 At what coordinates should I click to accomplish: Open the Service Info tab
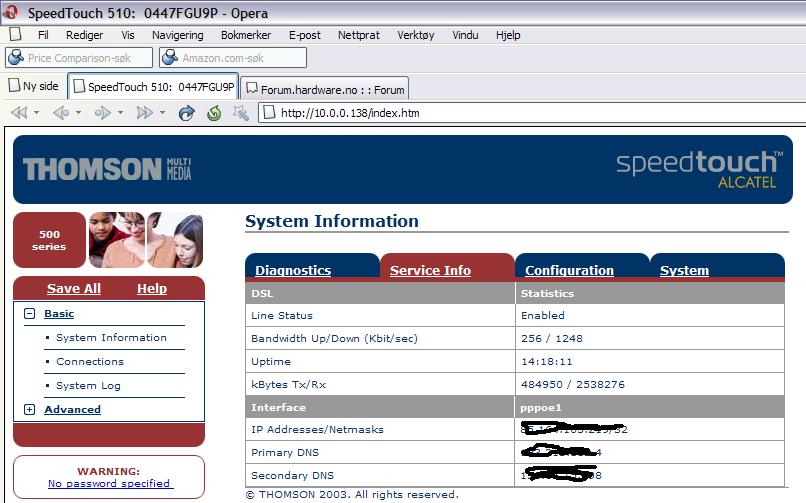pos(430,270)
